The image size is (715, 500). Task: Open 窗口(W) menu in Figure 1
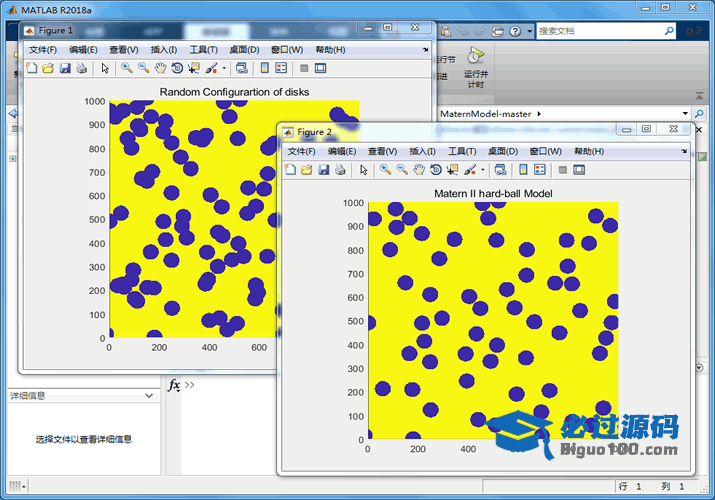(x=287, y=50)
